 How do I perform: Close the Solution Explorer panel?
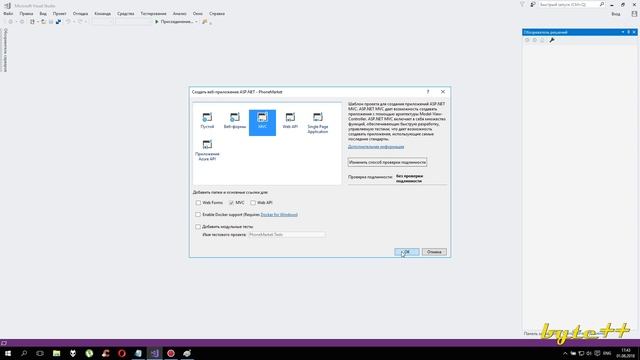click(634, 32)
